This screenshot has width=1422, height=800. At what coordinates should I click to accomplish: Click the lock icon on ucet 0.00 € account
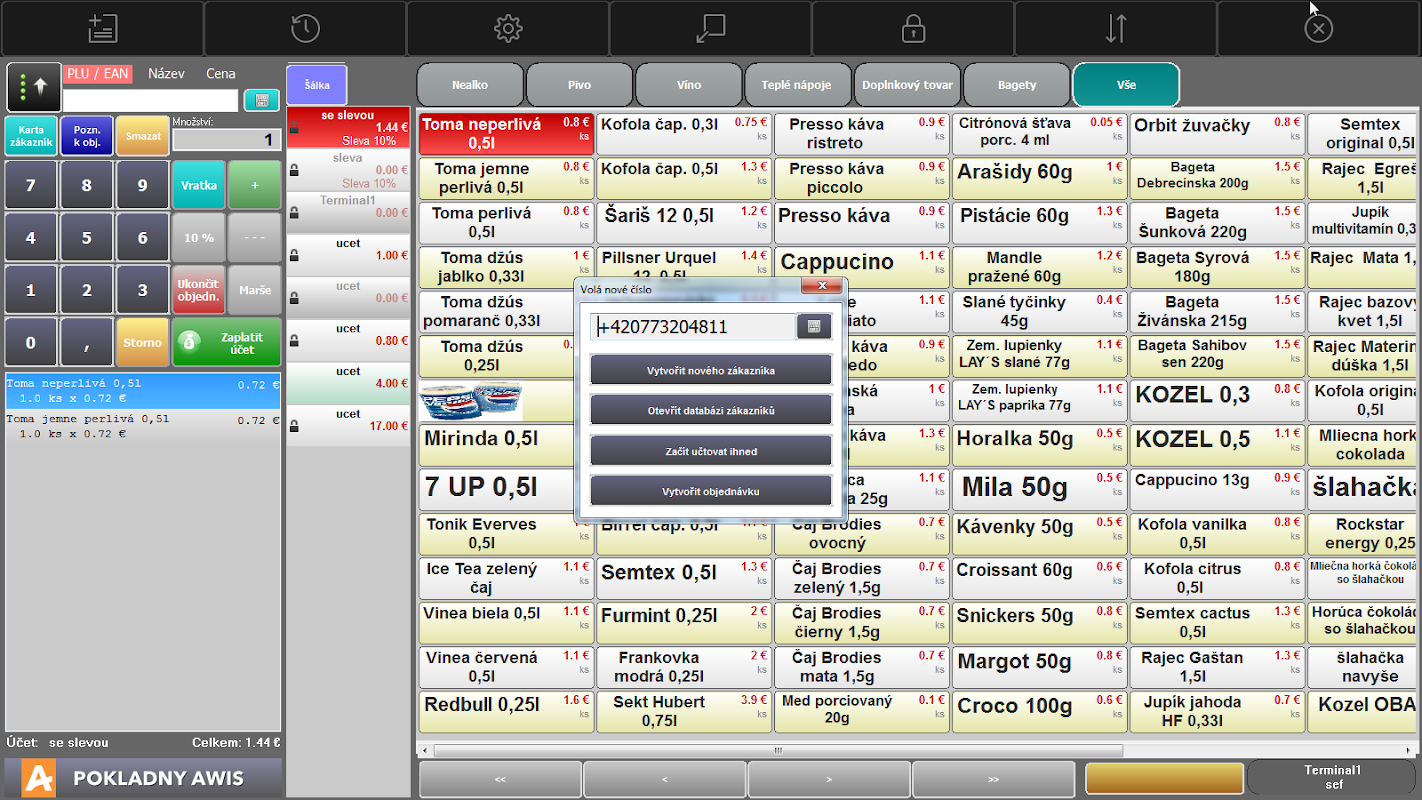click(294, 298)
